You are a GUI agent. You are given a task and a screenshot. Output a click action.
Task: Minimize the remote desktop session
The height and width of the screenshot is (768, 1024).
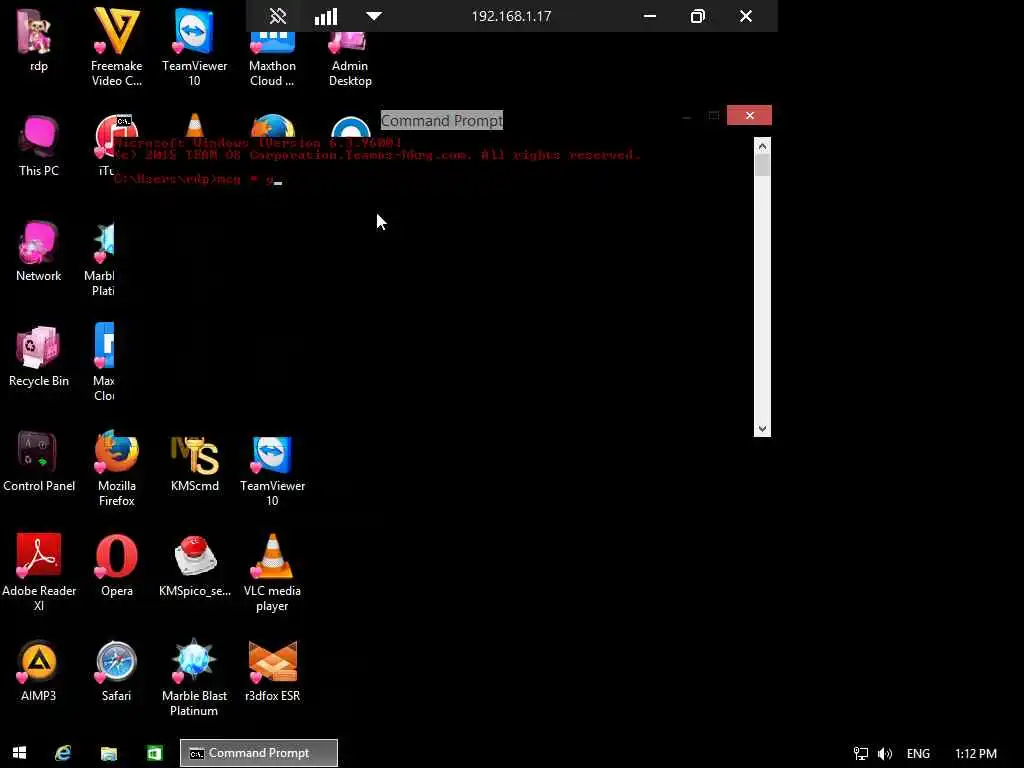tap(650, 16)
